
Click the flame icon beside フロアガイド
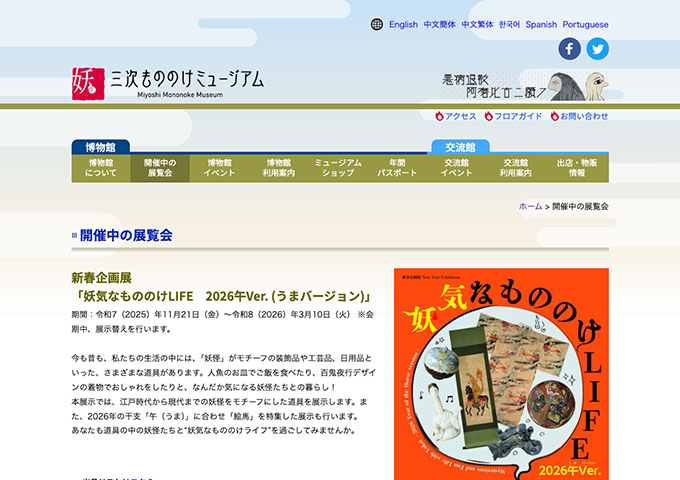pos(489,116)
